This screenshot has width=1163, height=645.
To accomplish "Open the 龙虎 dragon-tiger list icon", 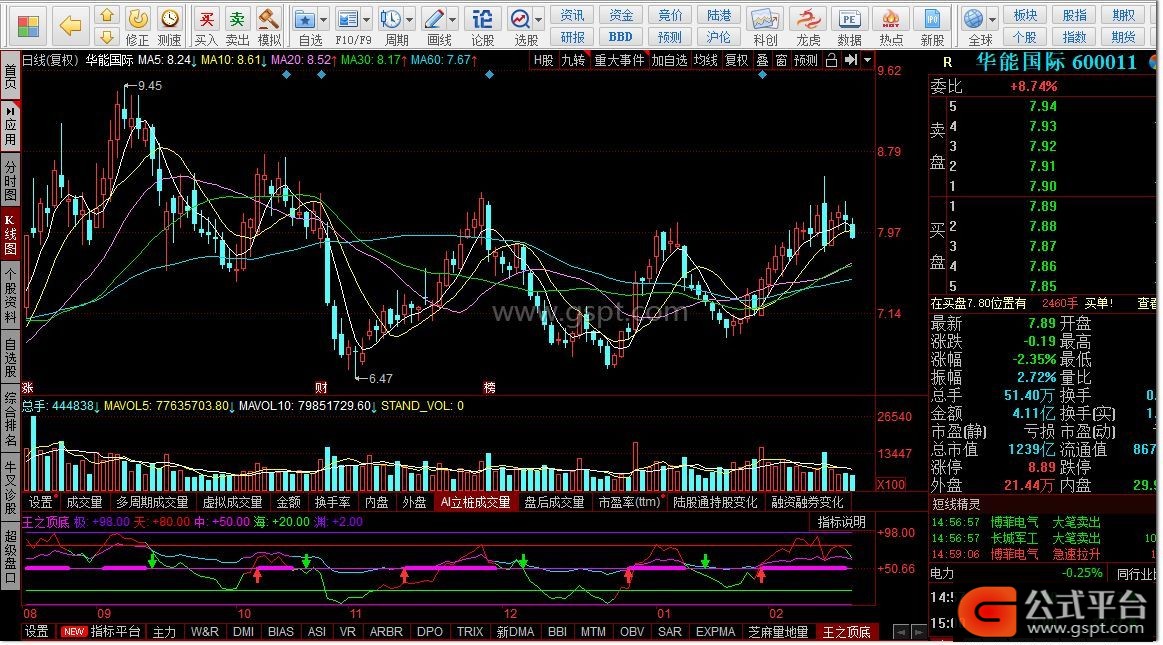I will click(x=808, y=19).
